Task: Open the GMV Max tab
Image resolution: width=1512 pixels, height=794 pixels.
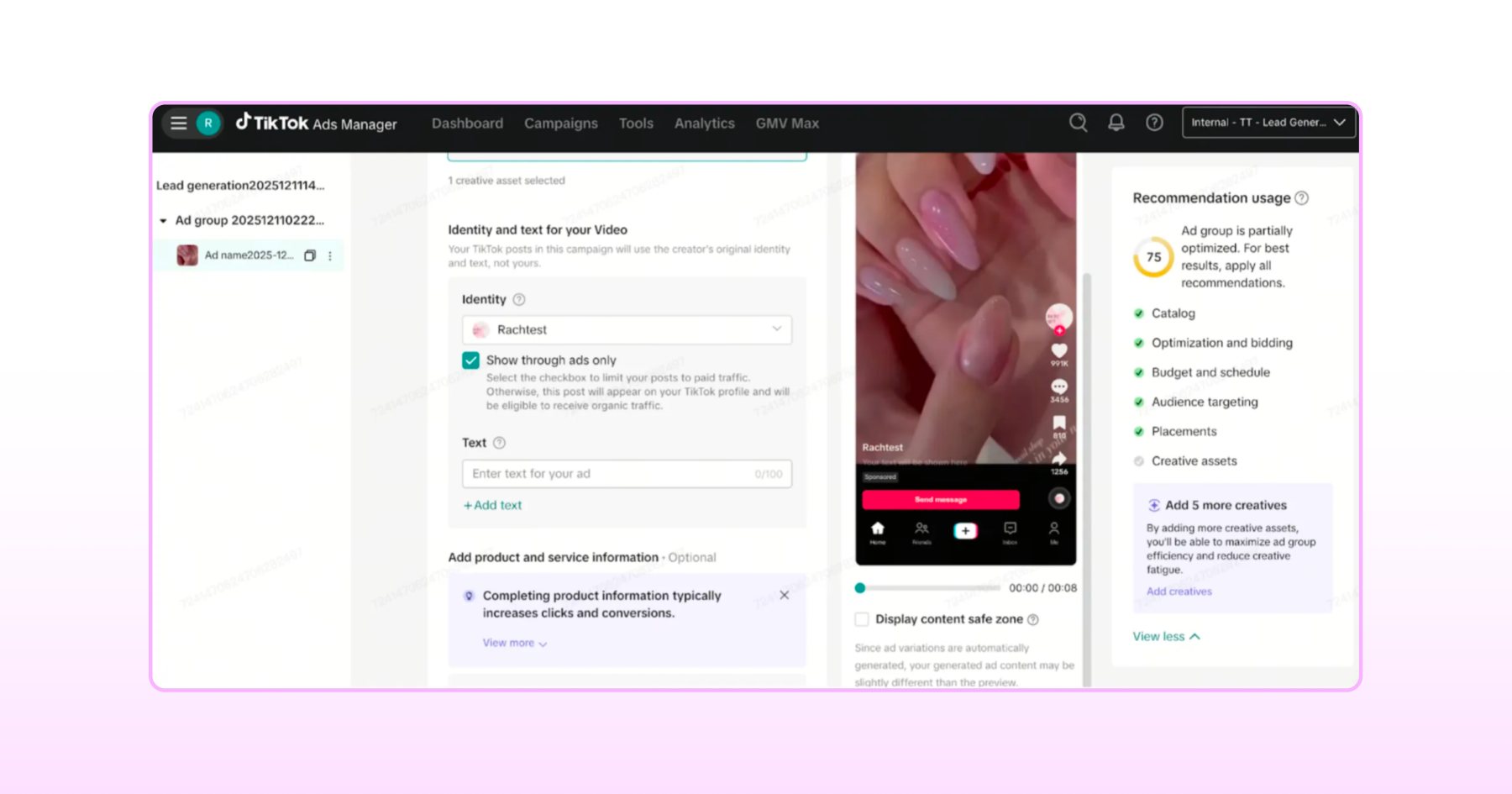Action: (x=787, y=123)
